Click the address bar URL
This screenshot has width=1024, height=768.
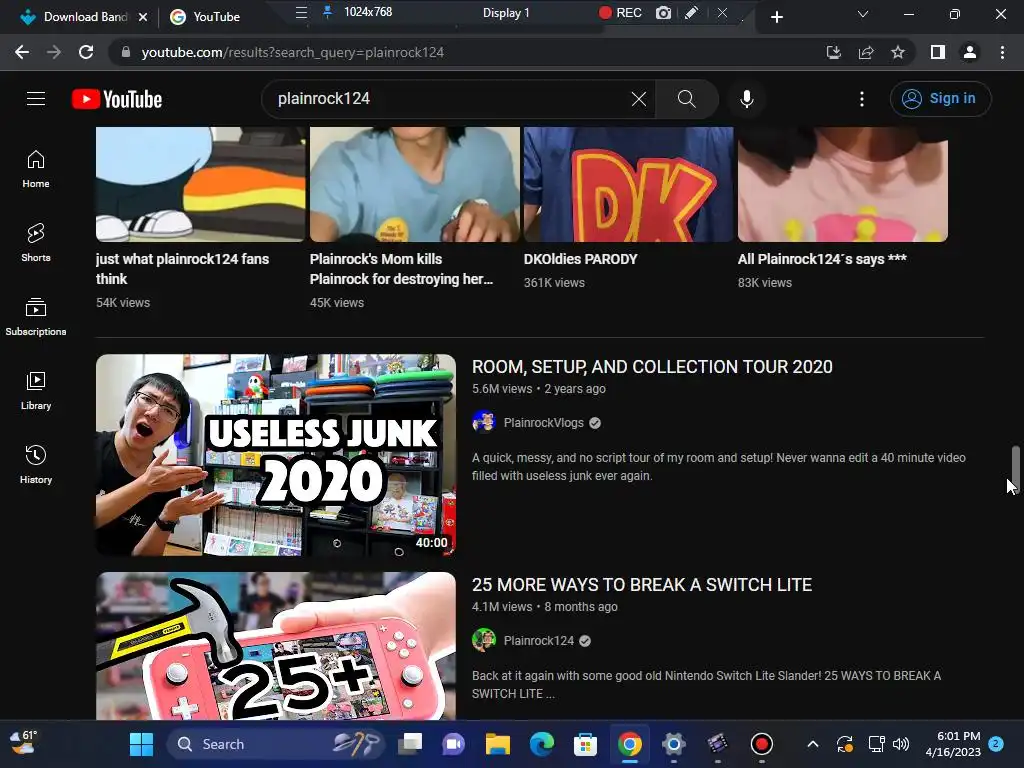pos(293,52)
